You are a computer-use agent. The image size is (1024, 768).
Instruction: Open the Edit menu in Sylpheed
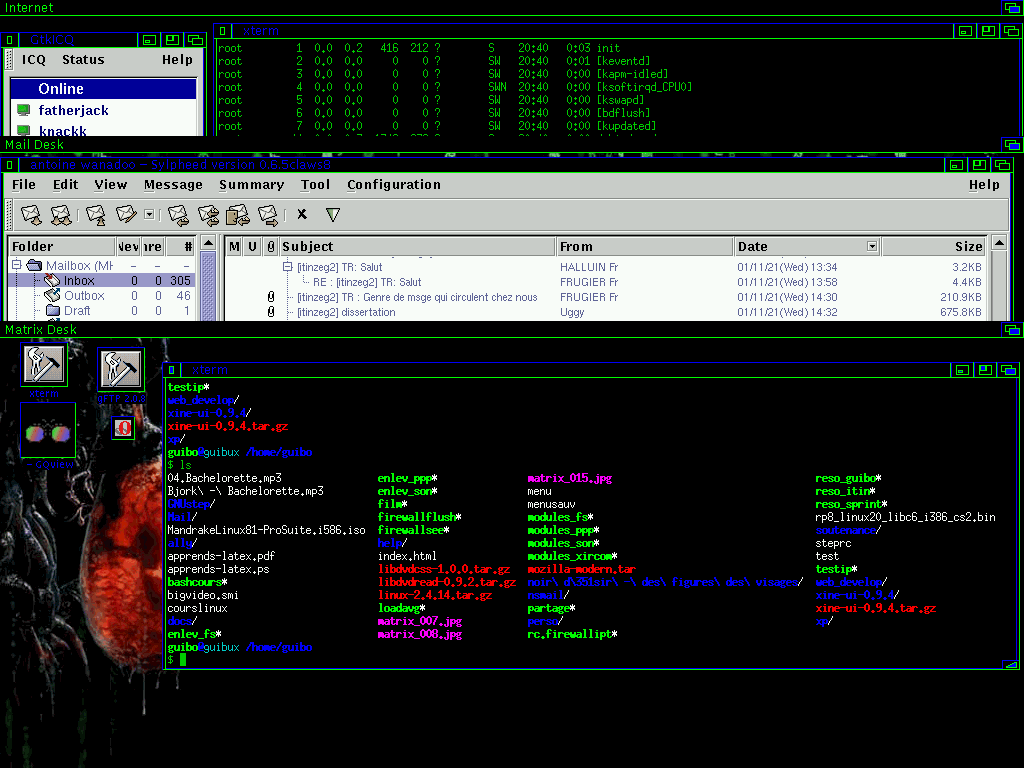click(65, 185)
